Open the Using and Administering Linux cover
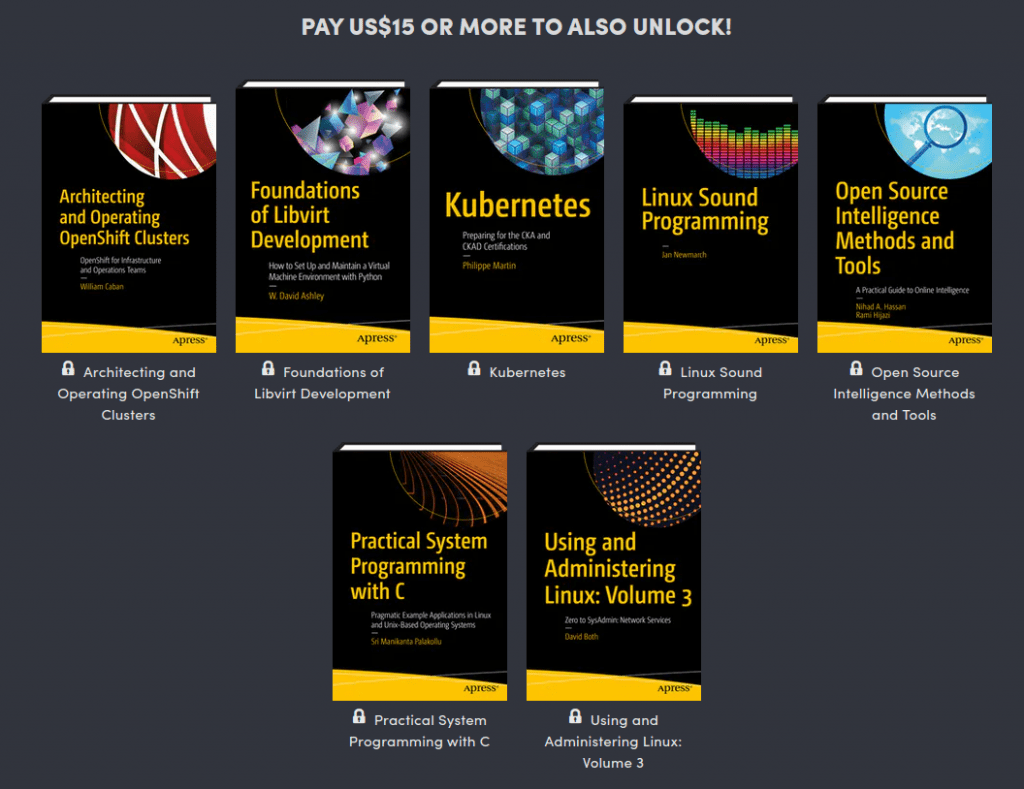The width and height of the screenshot is (1024, 789). point(613,570)
